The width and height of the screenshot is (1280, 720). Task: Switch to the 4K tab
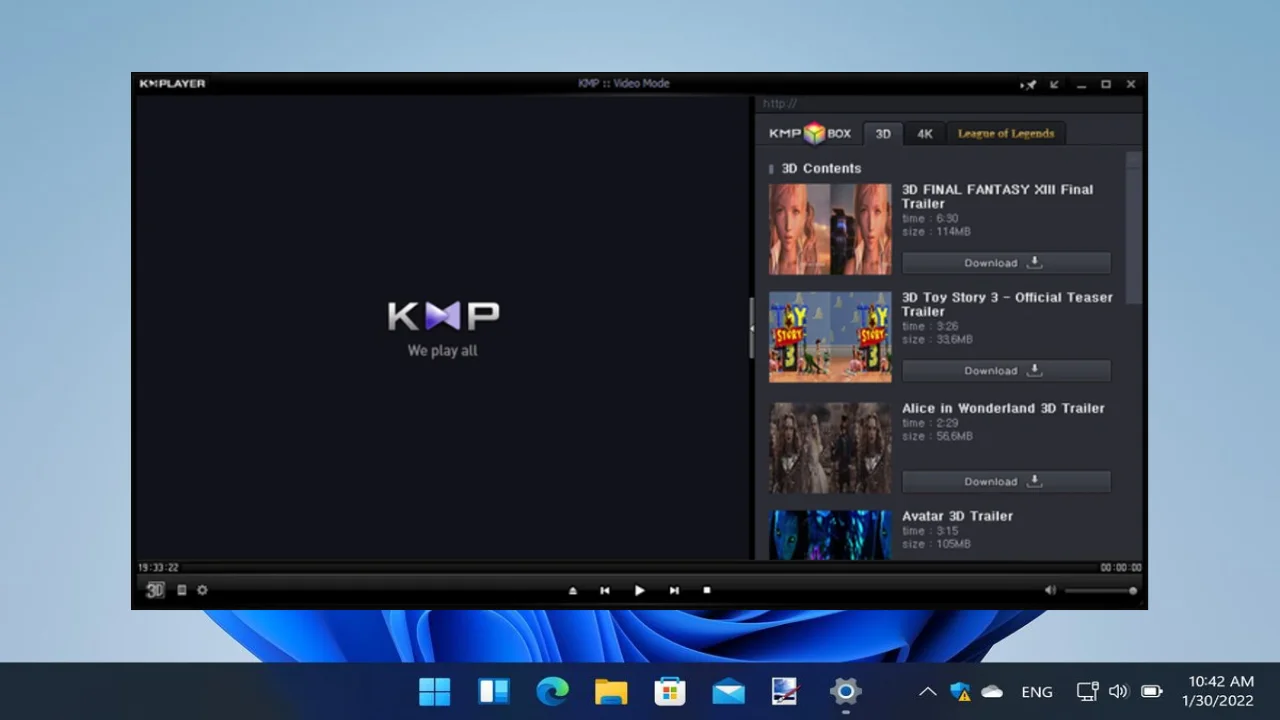pos(925,134)
